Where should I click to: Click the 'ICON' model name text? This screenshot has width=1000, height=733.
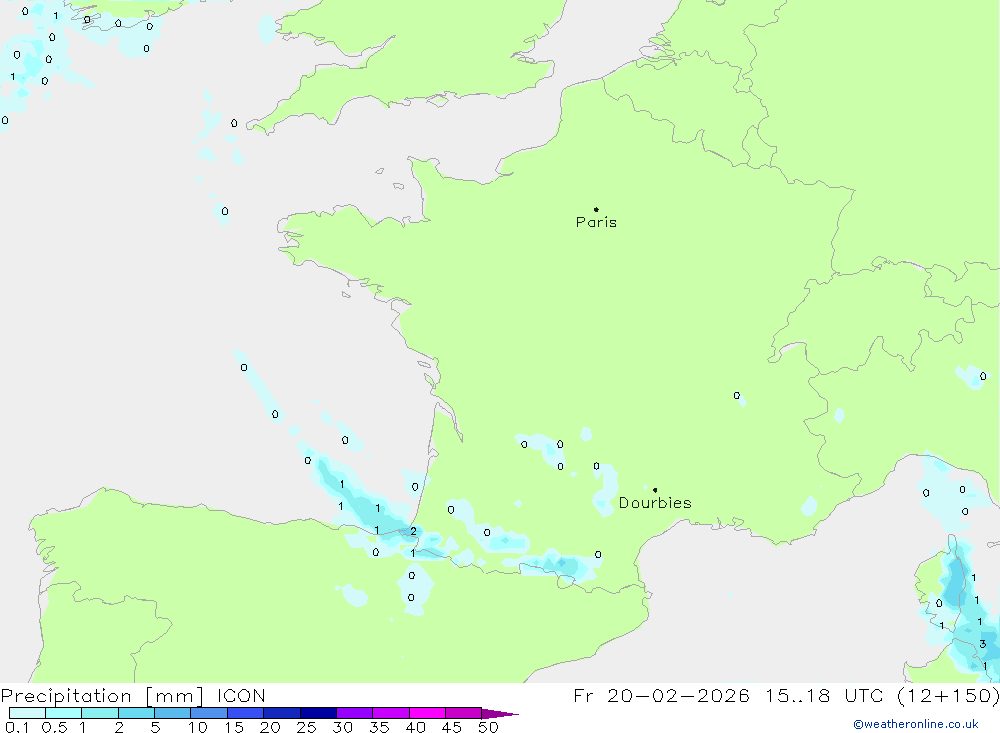pos(241,696)
